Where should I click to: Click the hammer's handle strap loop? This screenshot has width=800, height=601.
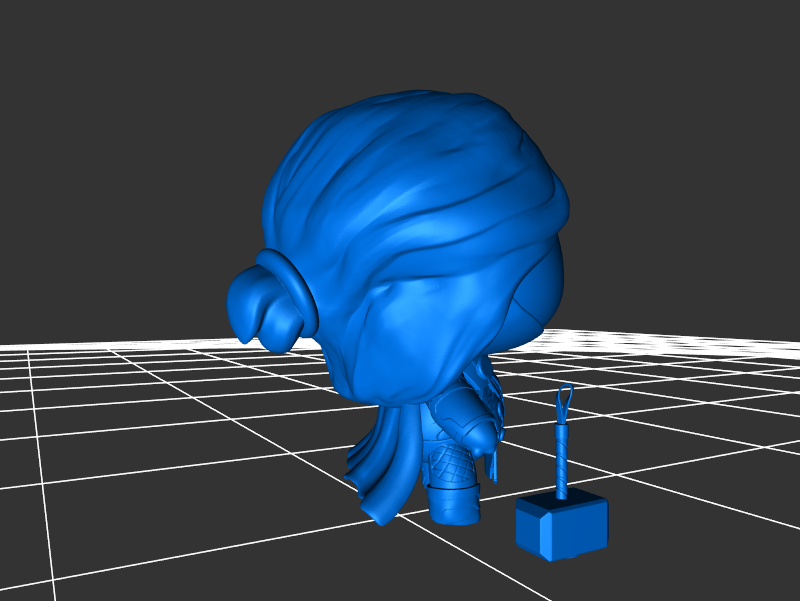tap(564, 403)
